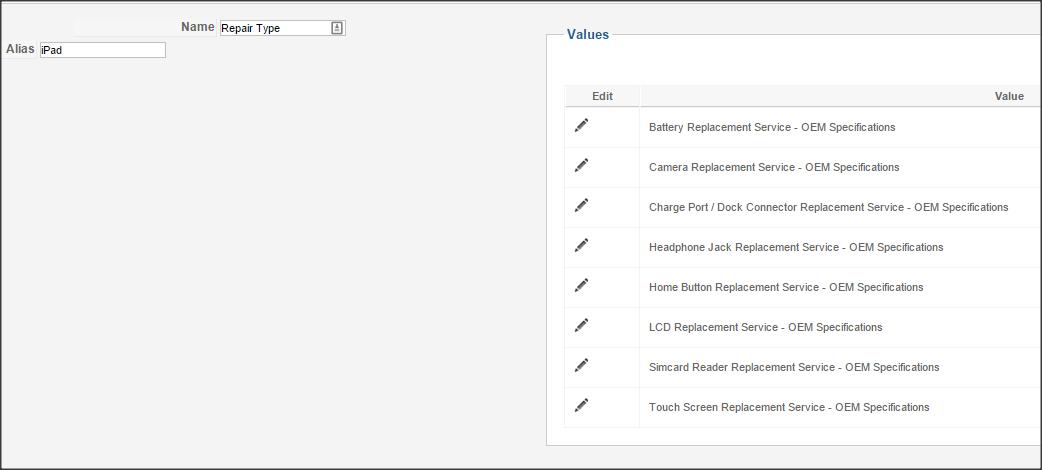Edit the Headphone Jack Replacement Service entry
The height and width of the screenshot is (470, 1042).
pos(581,245)
